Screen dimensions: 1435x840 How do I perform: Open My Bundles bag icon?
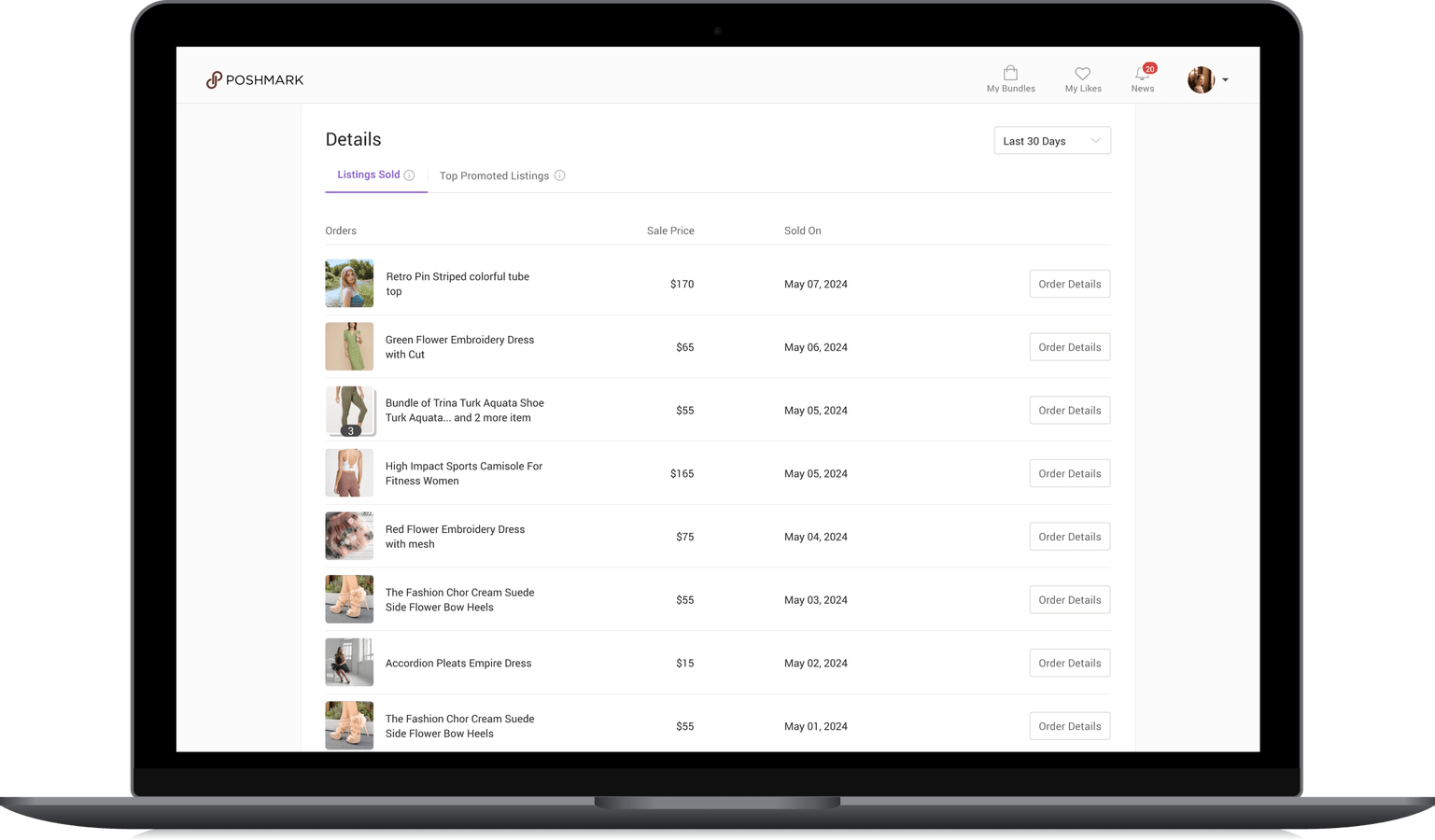(x=1010, y=74)
